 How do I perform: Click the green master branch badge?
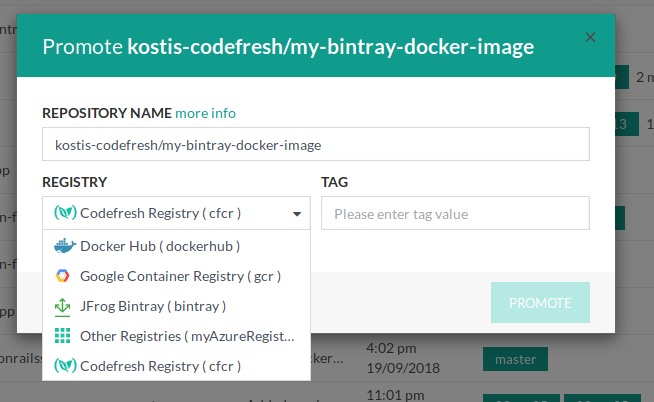(516, 358)
